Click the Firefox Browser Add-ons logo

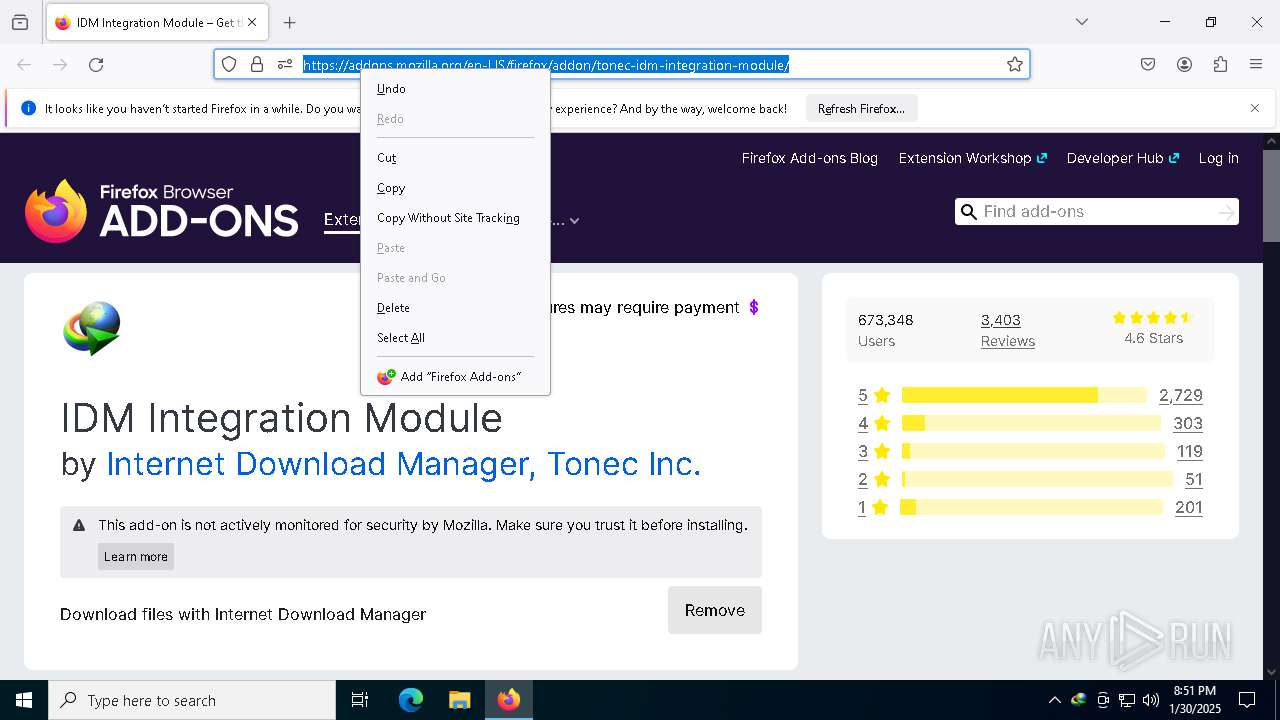(x=162, y=211)
